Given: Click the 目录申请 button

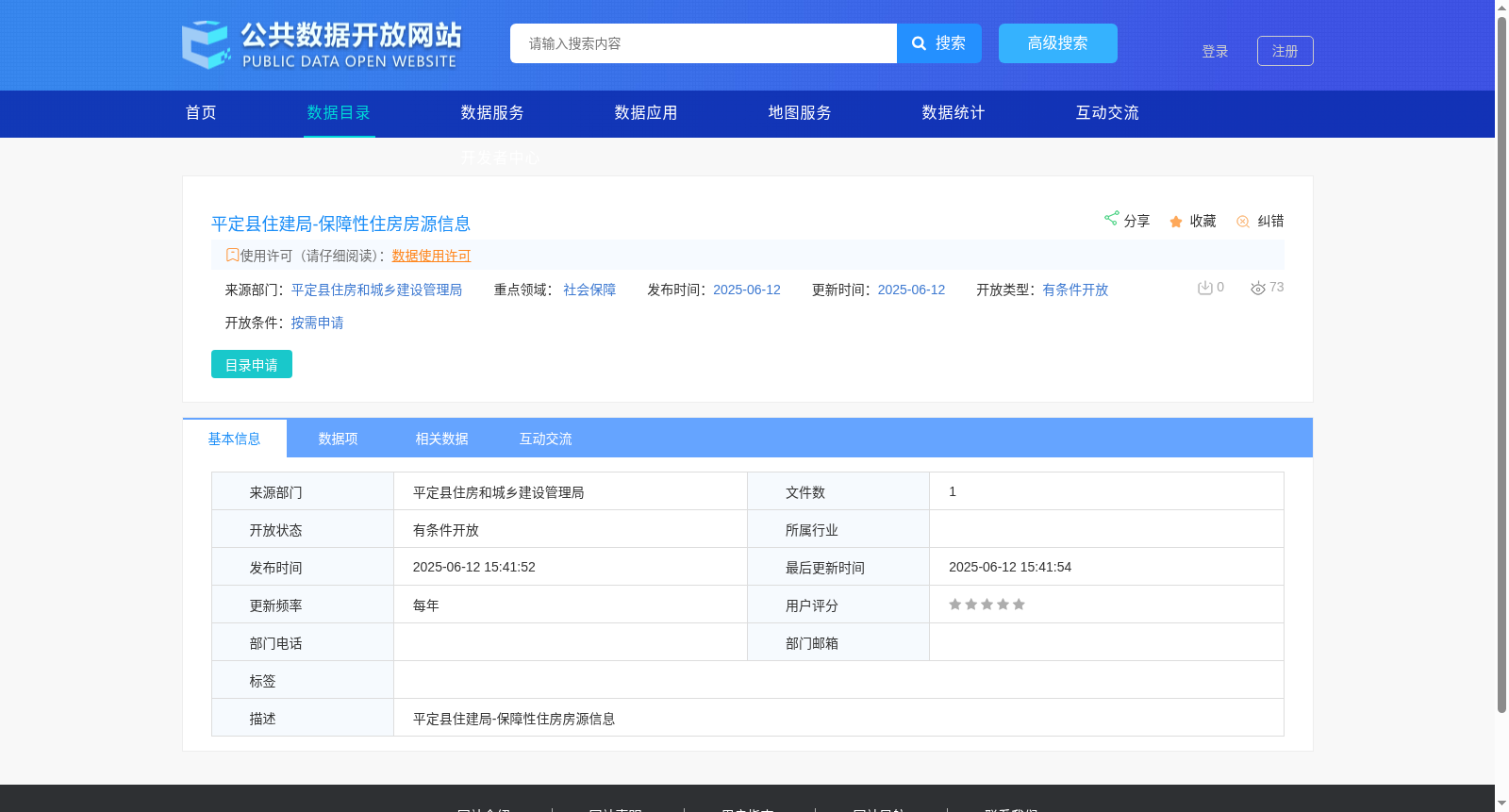Looking at the screenshot, I should [x=252, y=364].
